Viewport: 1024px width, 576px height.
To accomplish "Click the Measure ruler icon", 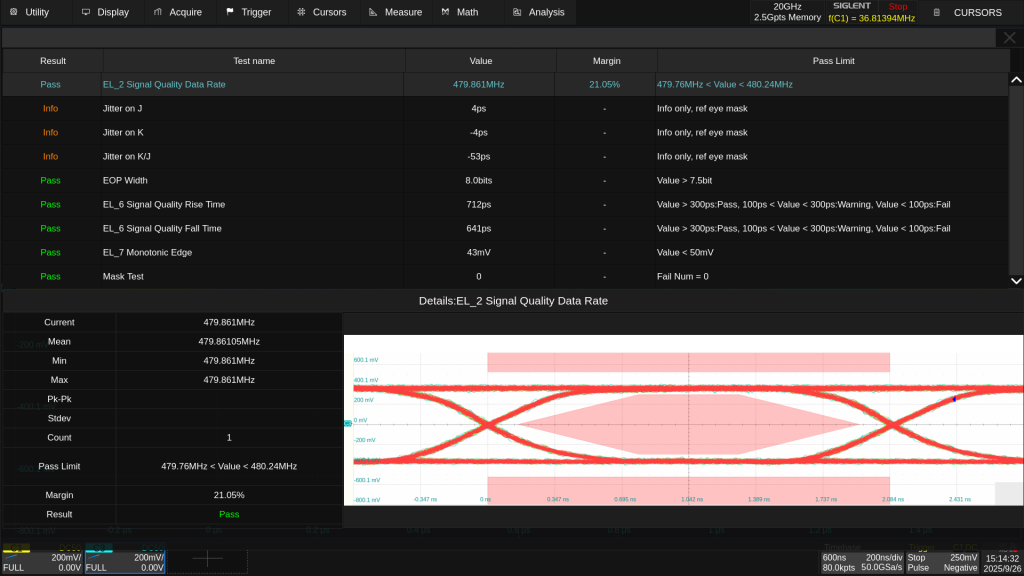I will (x=373, y=12).
